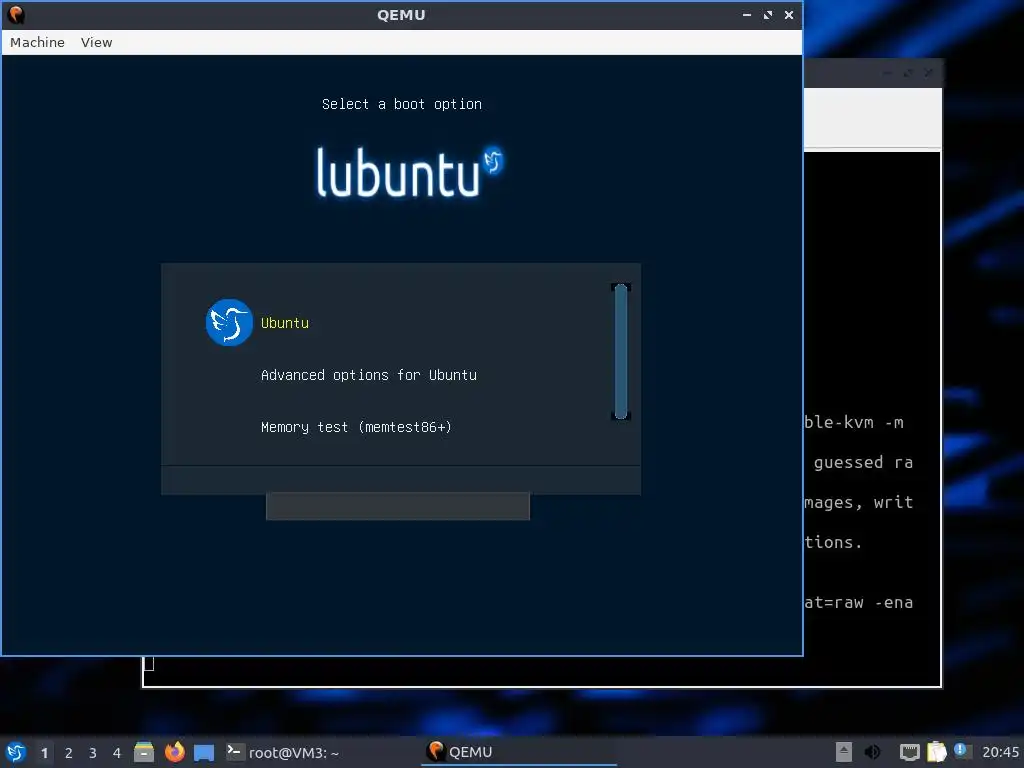Switch to virtual desktop 2
This screenshot has width=1024, height=768.
[69, 753]
